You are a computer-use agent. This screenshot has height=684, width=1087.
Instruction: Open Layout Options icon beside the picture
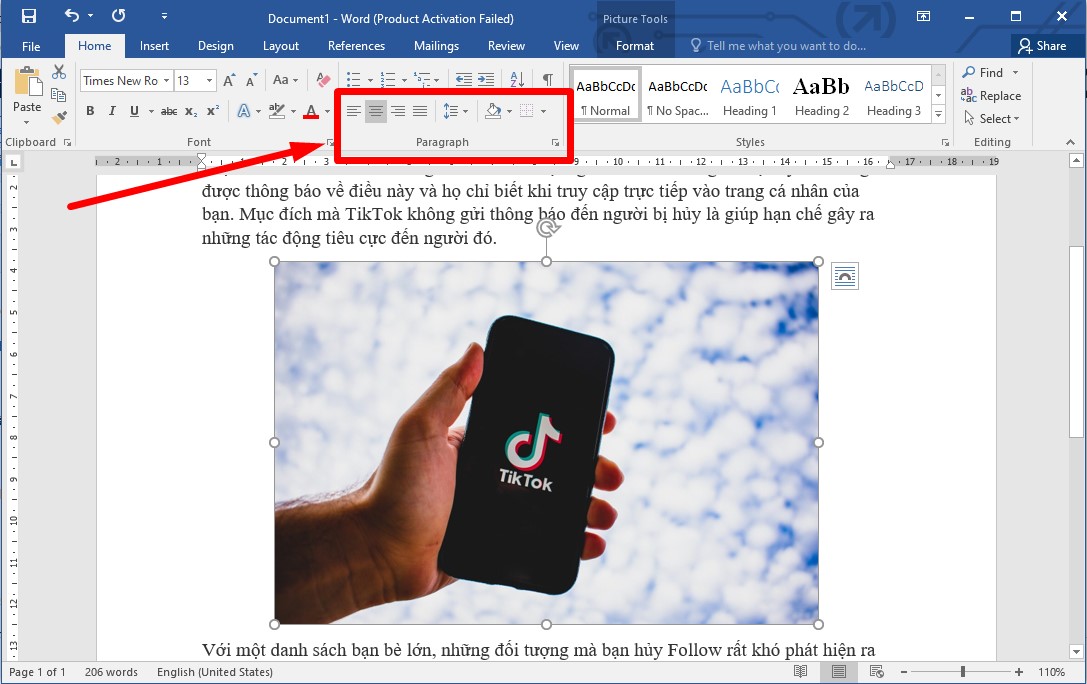[x=844, y=277]
